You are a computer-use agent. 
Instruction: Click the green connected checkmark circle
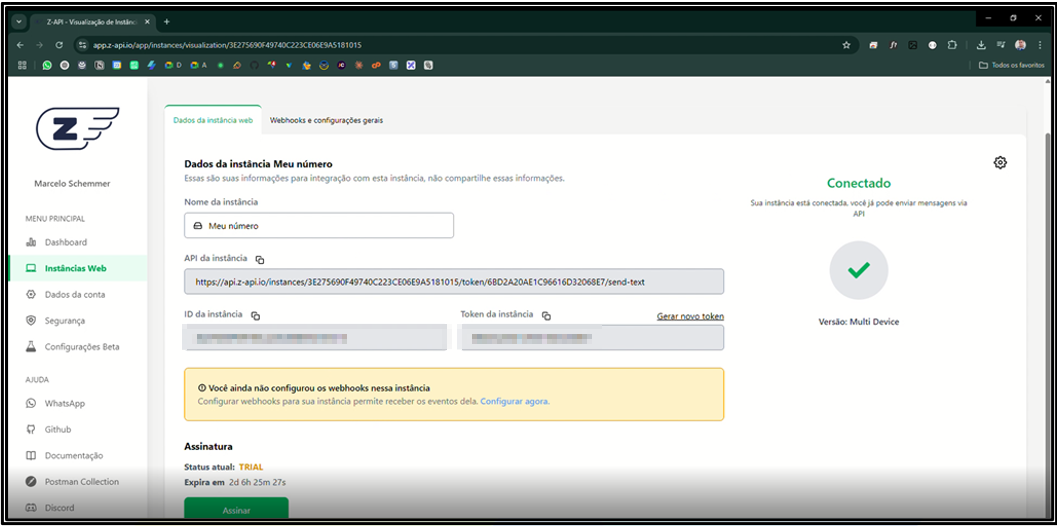859,270
